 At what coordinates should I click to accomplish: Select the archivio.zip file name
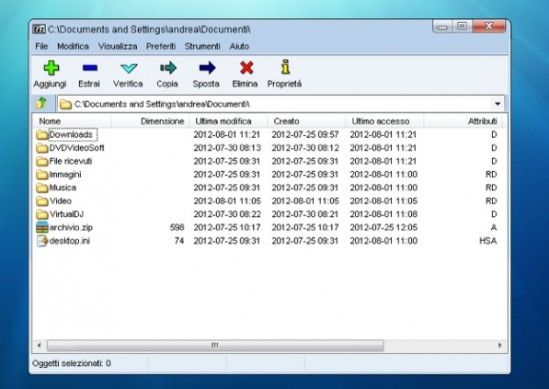point(71,228)
